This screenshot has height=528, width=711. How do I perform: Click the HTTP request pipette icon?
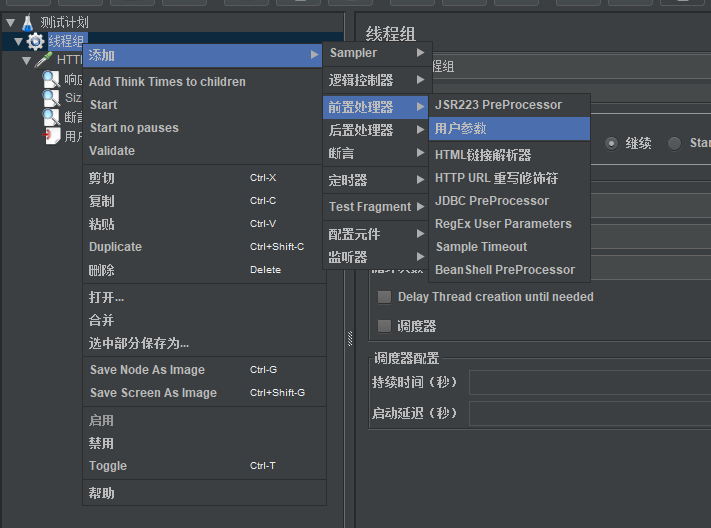44,59
